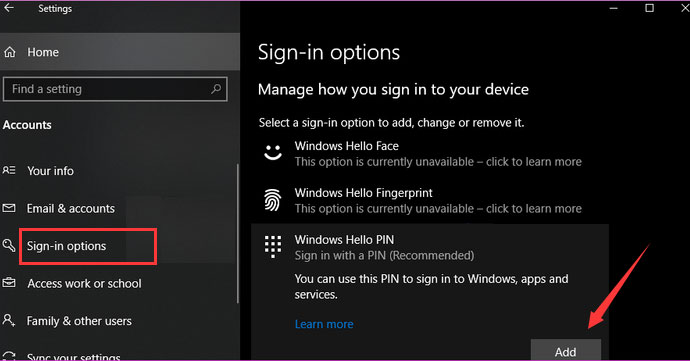Click the Add button for PIN
Image resolution: width=690 pixels, height=361 pixels.
click(565, 351)
